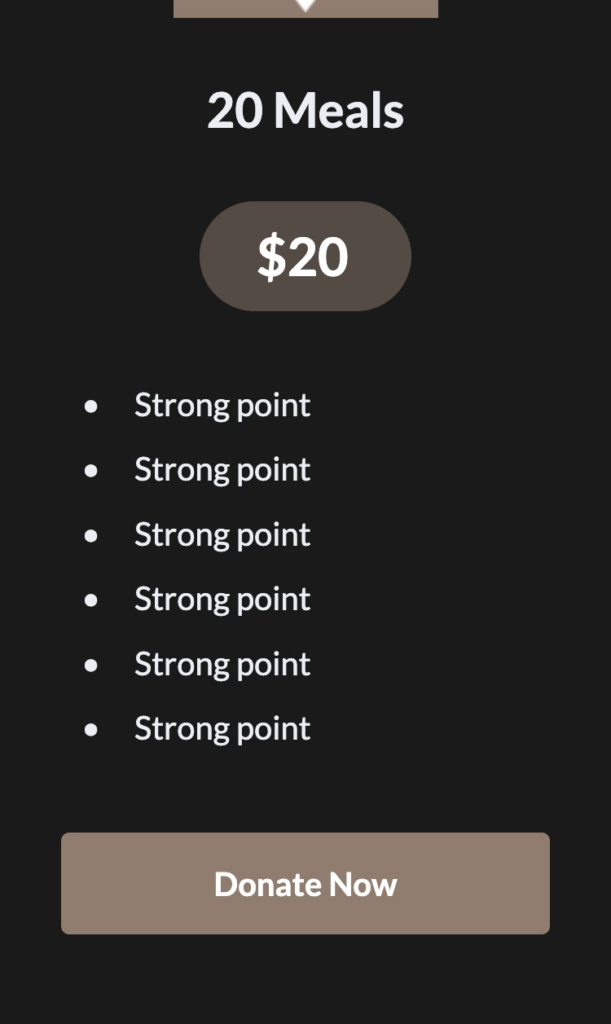Click the word Donate on the button

268,884
